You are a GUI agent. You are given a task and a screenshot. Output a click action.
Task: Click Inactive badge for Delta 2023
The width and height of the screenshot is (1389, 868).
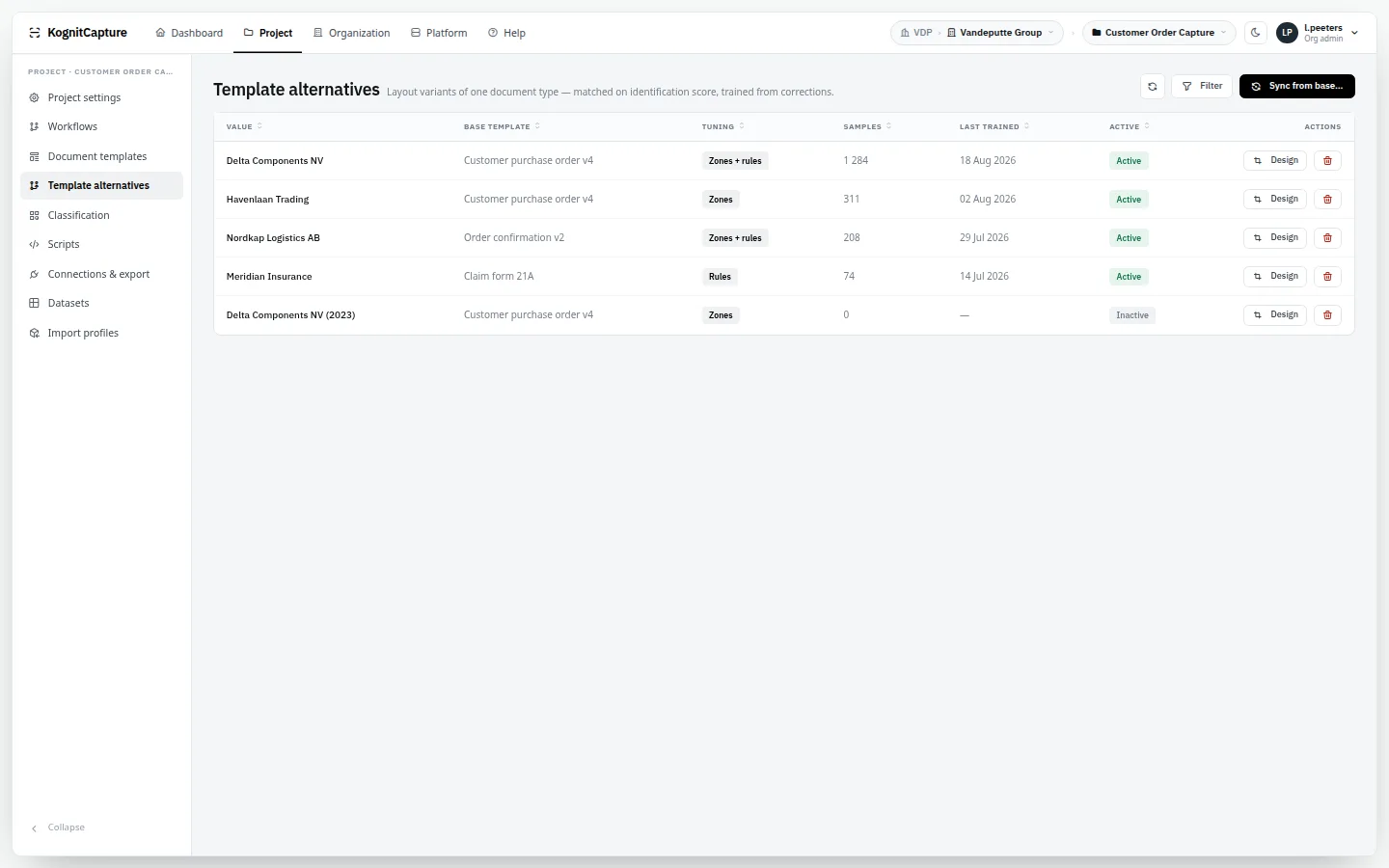[1132, 315]
